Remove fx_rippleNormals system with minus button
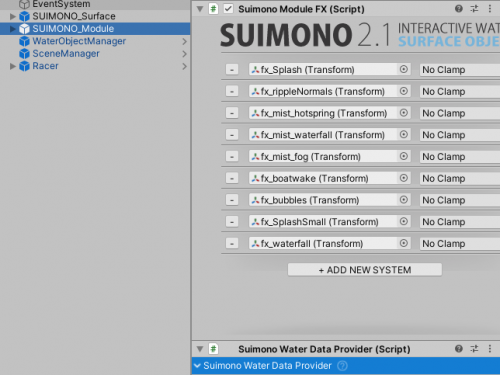This screenshot has width=500, height=375. [x=232, y=91]
